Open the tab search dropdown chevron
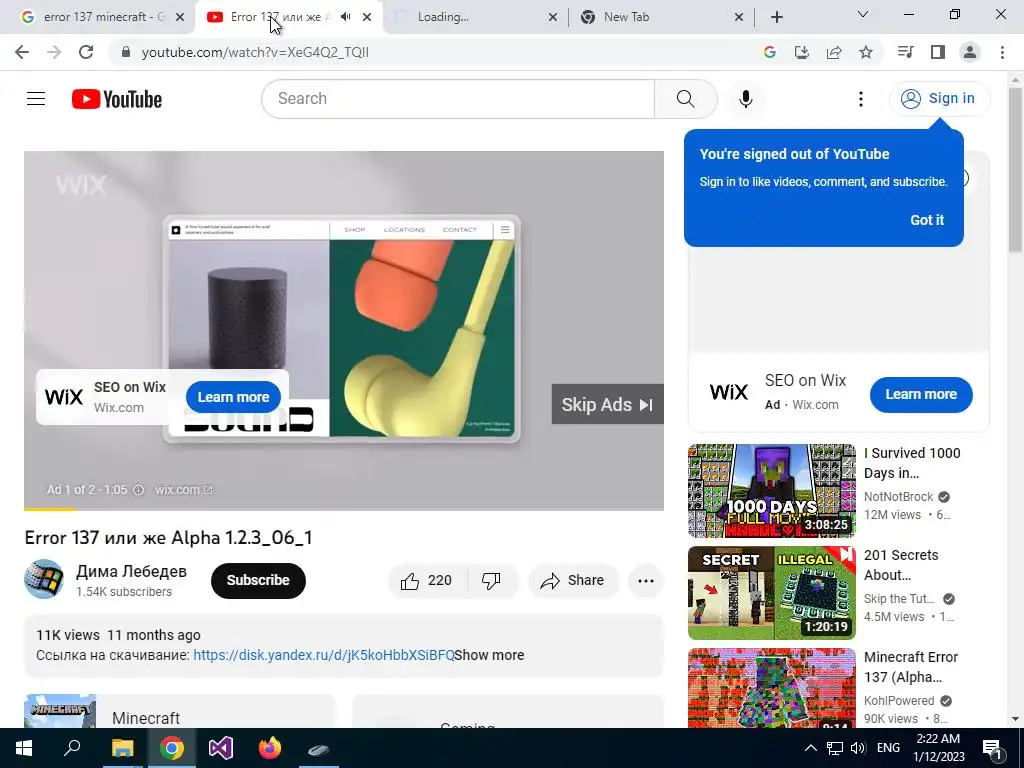This screenshot has width=1024, height=768. (863, 14)
